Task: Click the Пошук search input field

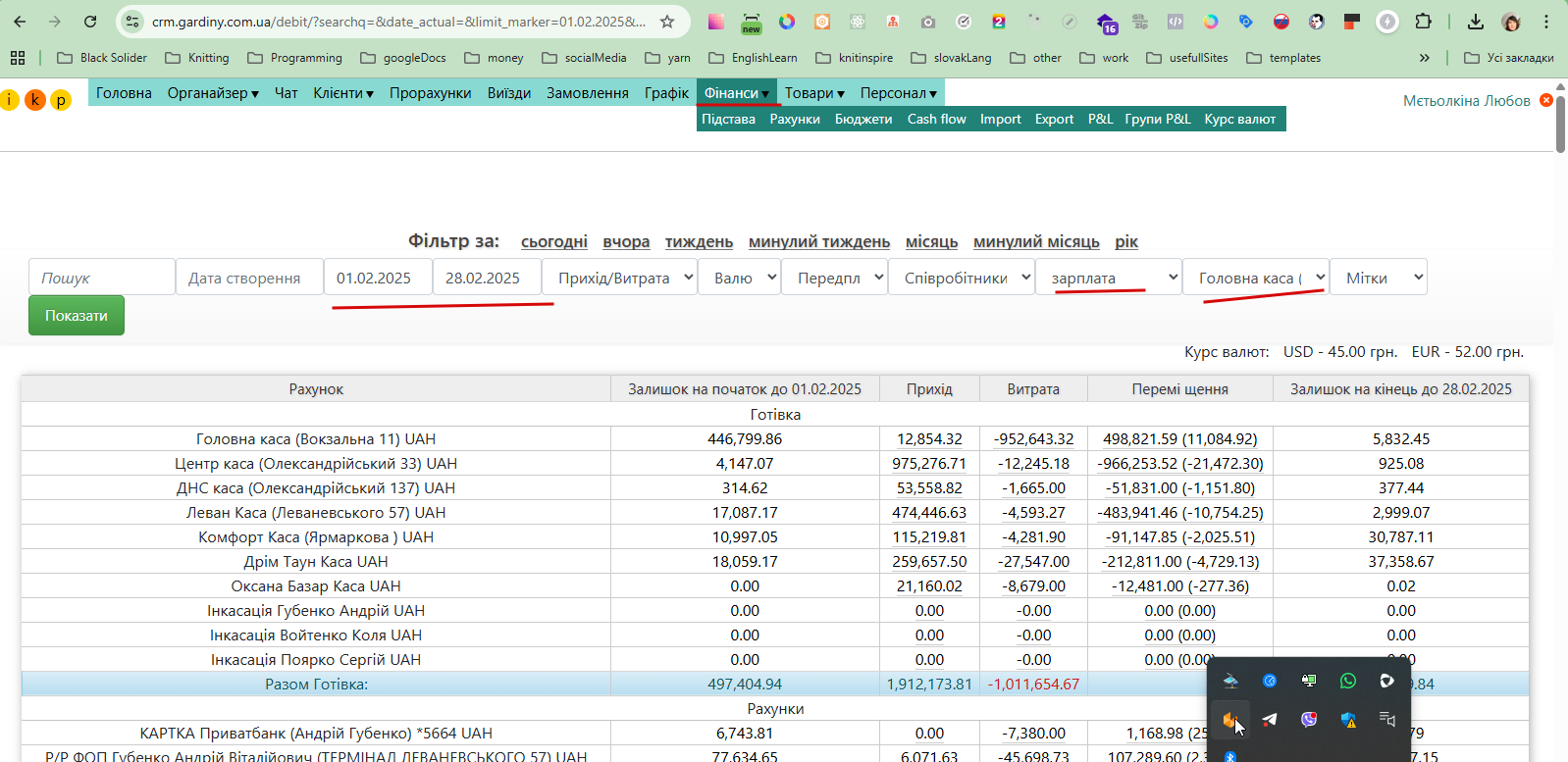Action: click(x=102, y=278)
